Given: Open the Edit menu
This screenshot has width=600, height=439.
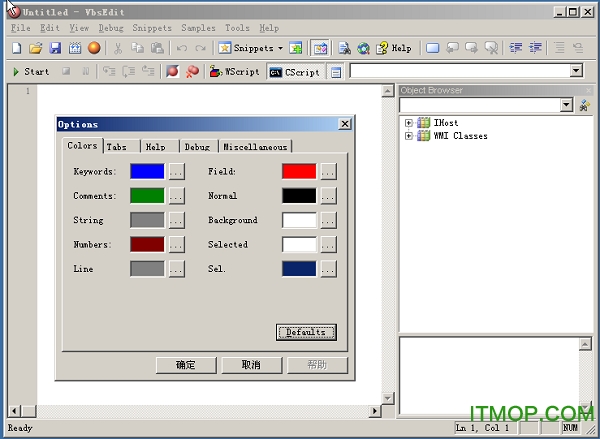Looking at the screenshot, I should click(x=50, y=28).
